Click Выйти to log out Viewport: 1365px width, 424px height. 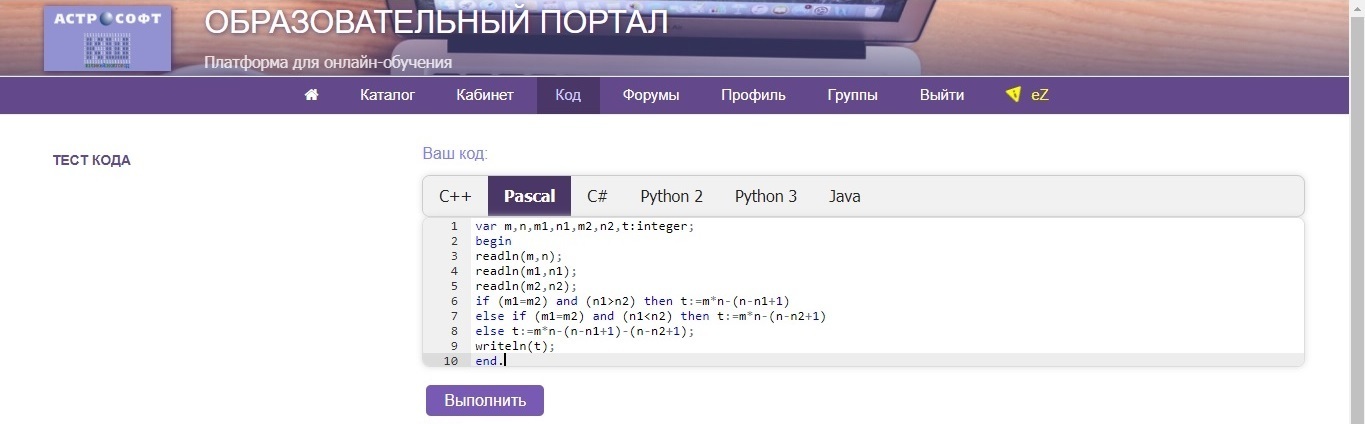[942, 95]
